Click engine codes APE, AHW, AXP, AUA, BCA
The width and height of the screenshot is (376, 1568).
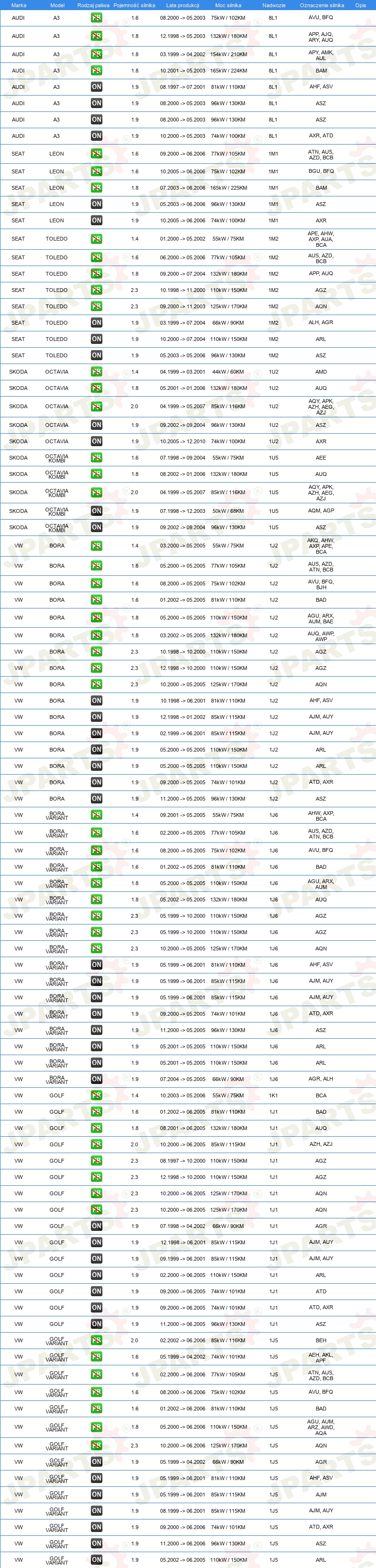[321, 239]
